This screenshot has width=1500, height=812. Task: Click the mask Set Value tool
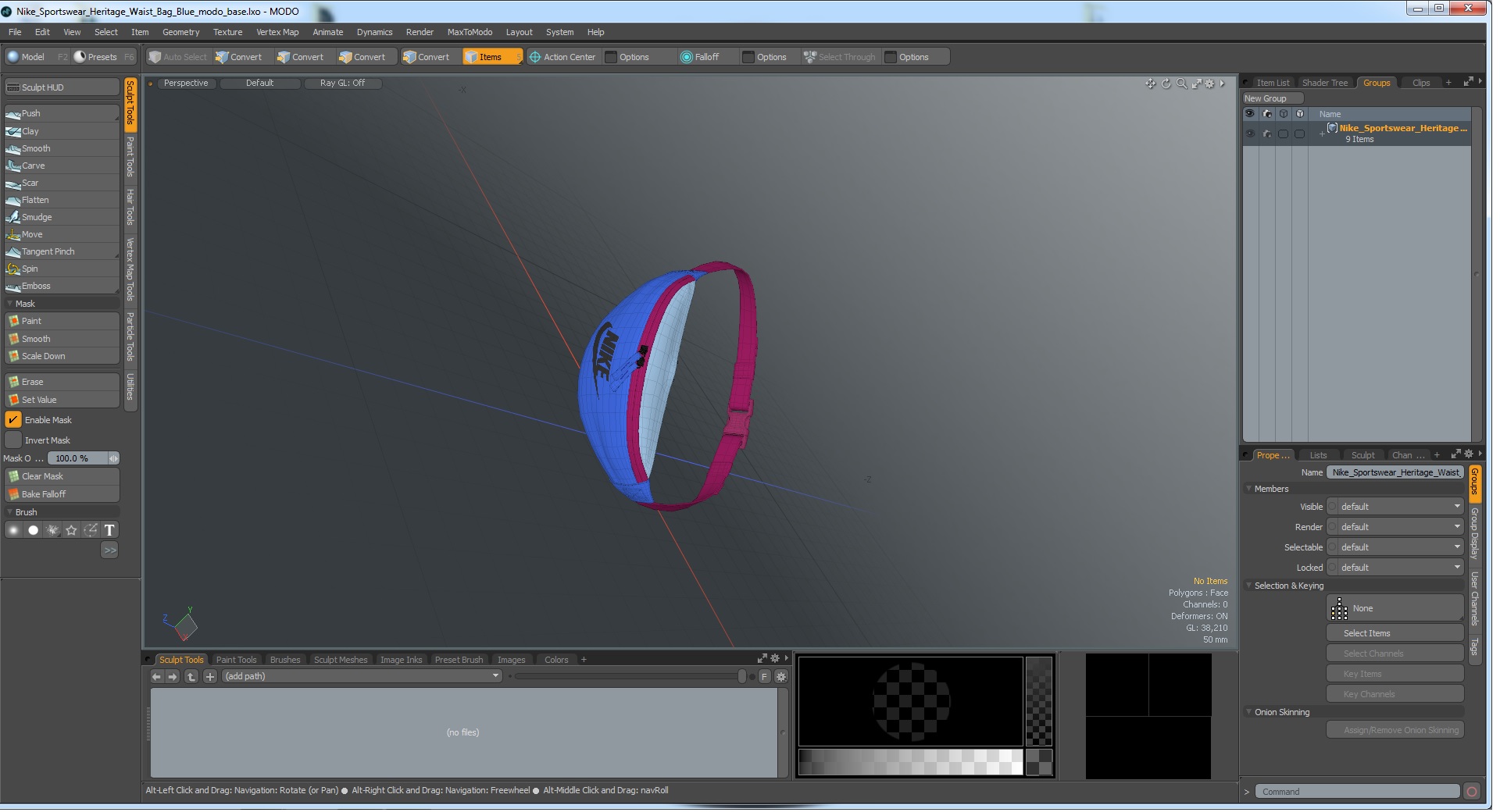pyautogui.click(x=62, y=400)
